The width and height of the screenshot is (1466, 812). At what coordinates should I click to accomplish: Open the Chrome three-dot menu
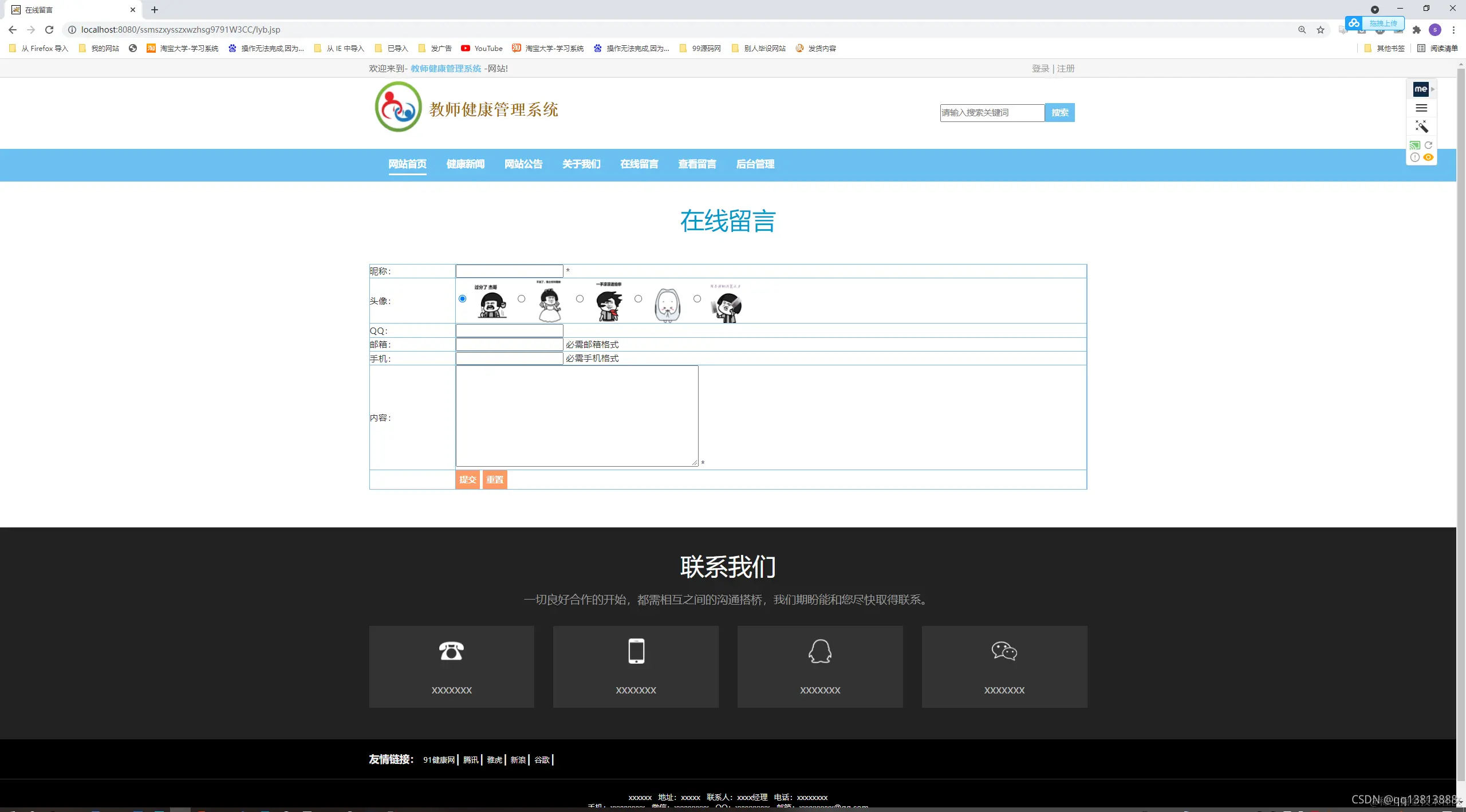coord(1453,30)
